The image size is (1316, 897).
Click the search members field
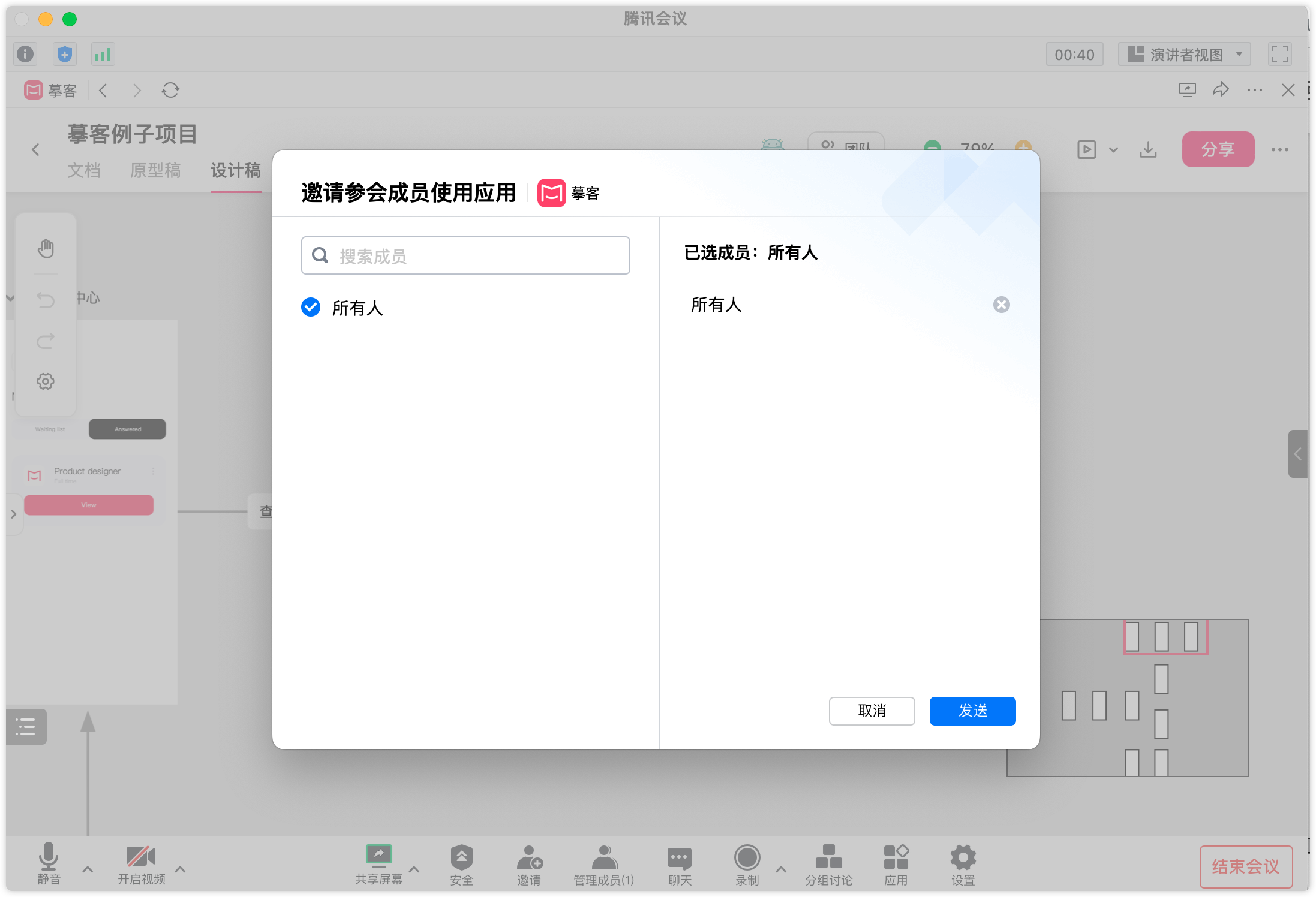click(x=465, y=255)
